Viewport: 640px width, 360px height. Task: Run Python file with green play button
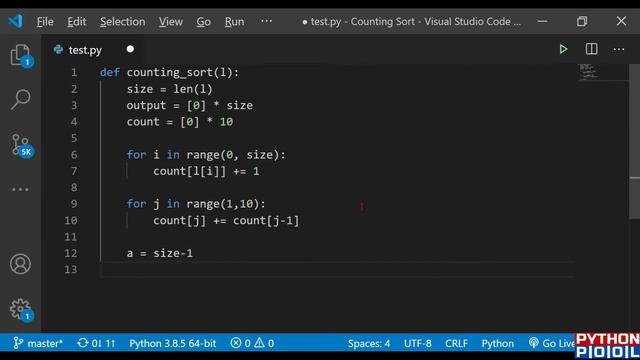563,49
